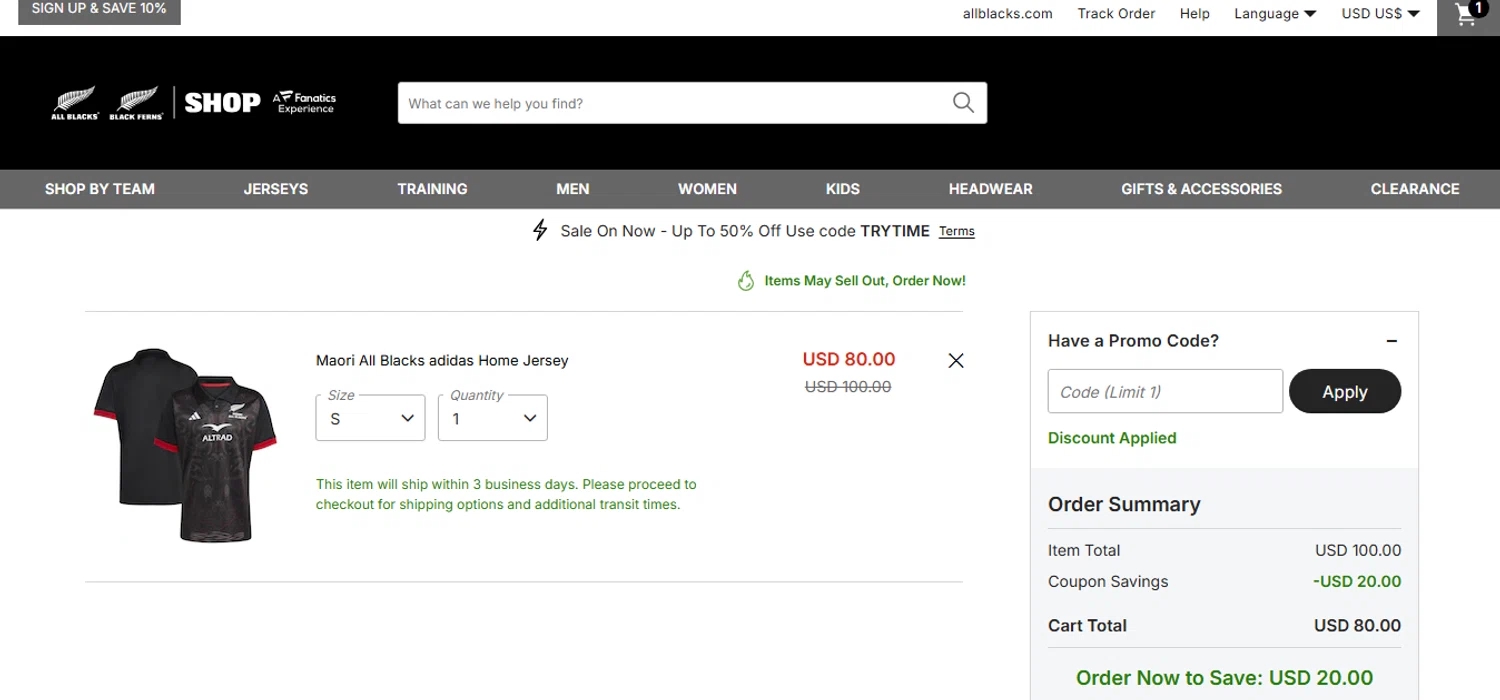Screen dimensions: 1500x700
Task: Click the SHOP logo text
Action: 222,102
